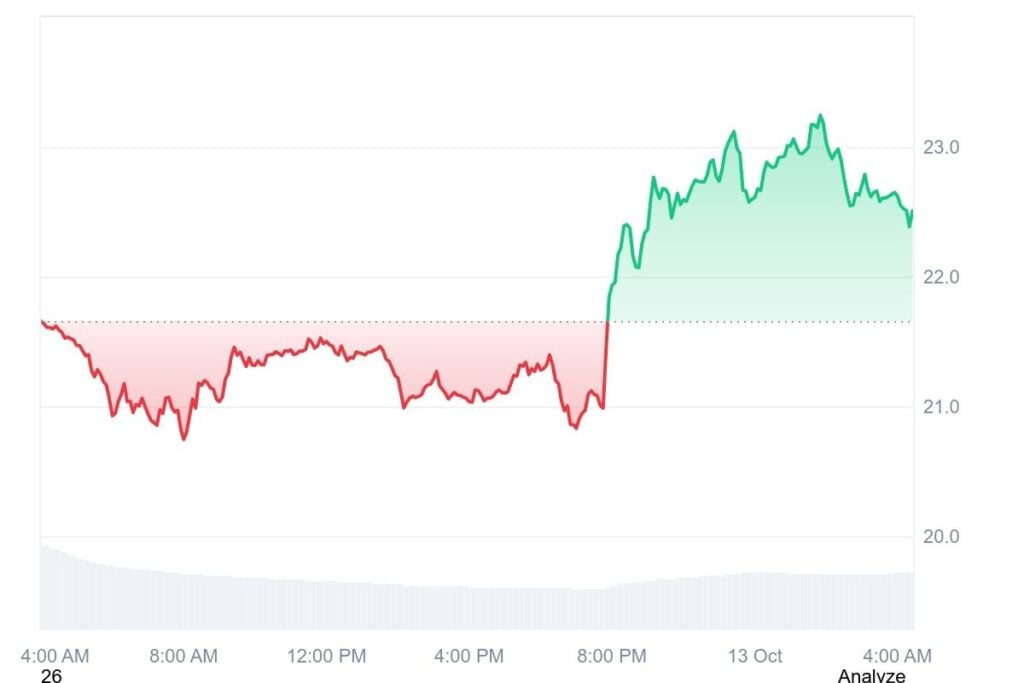Click the red shaded area above the line

300,335
